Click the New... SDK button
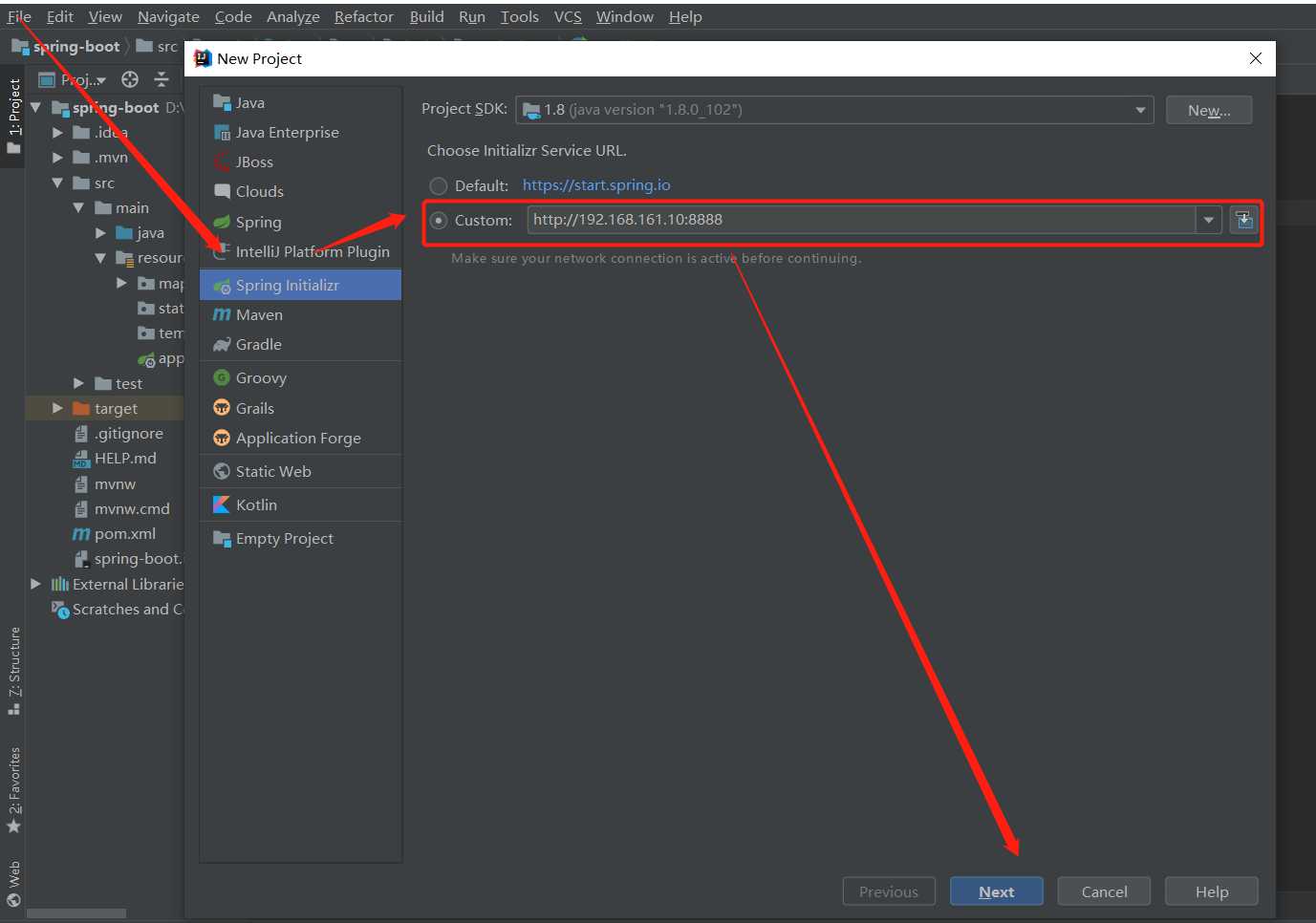Viewport: 1316px width, 923px height. click(1209, 110)
